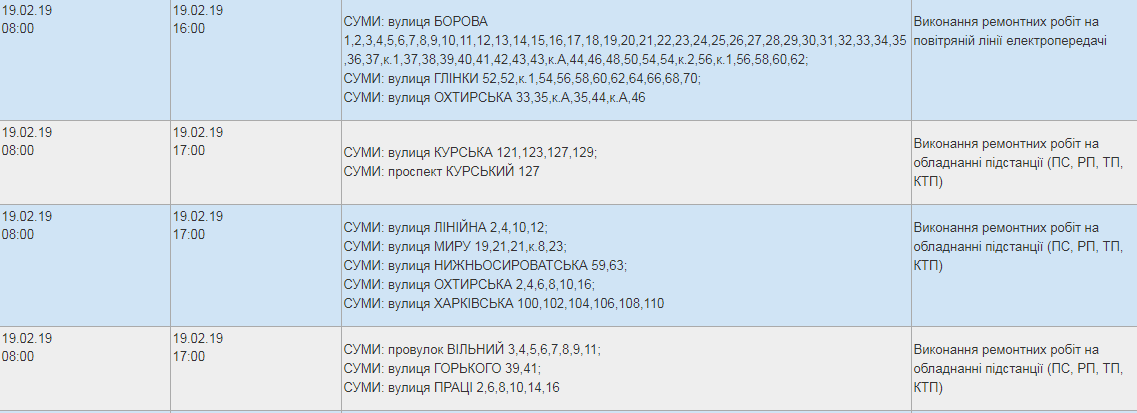Select the ХАРКІВСЬКА 100-110 address line
This screenshot has height=413, width=1137.
coord(504,304)
